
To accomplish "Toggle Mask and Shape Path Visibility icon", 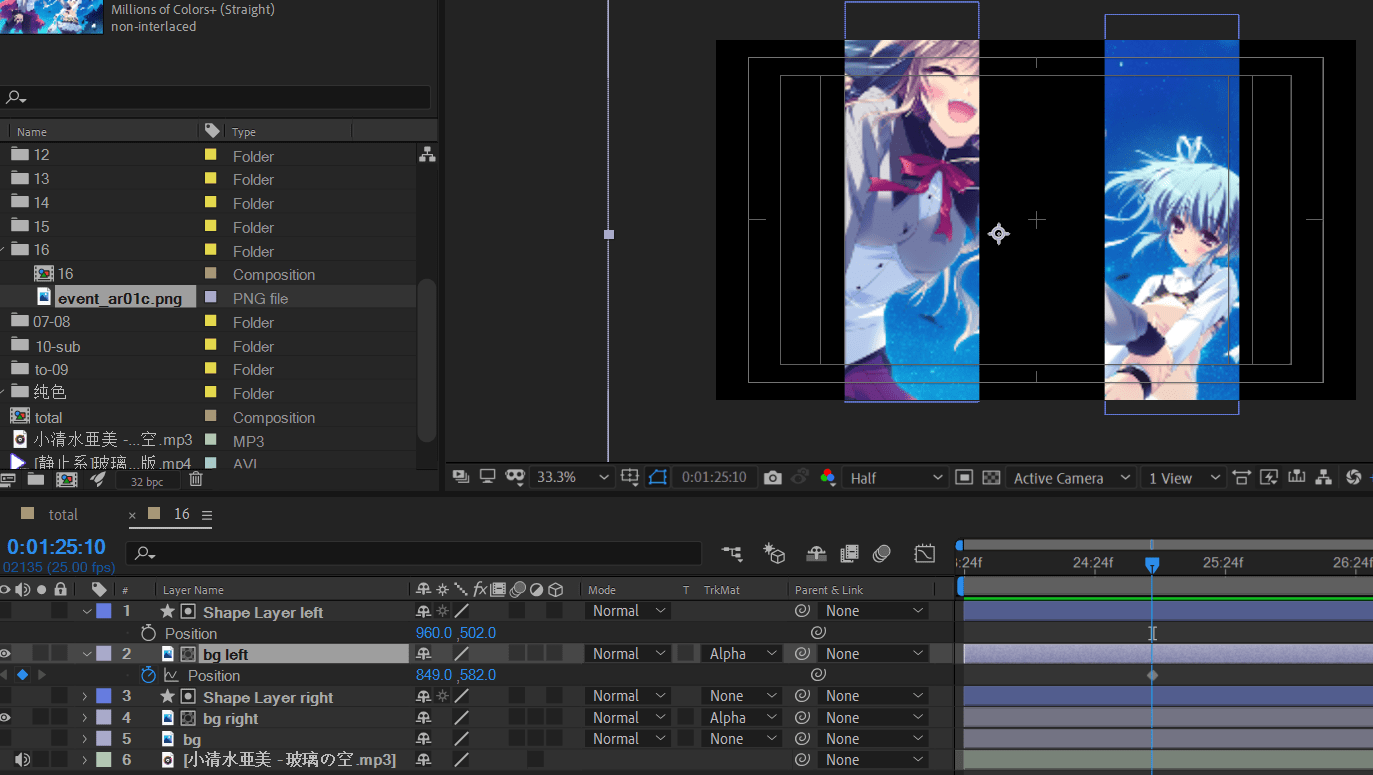I will [657, 478].
